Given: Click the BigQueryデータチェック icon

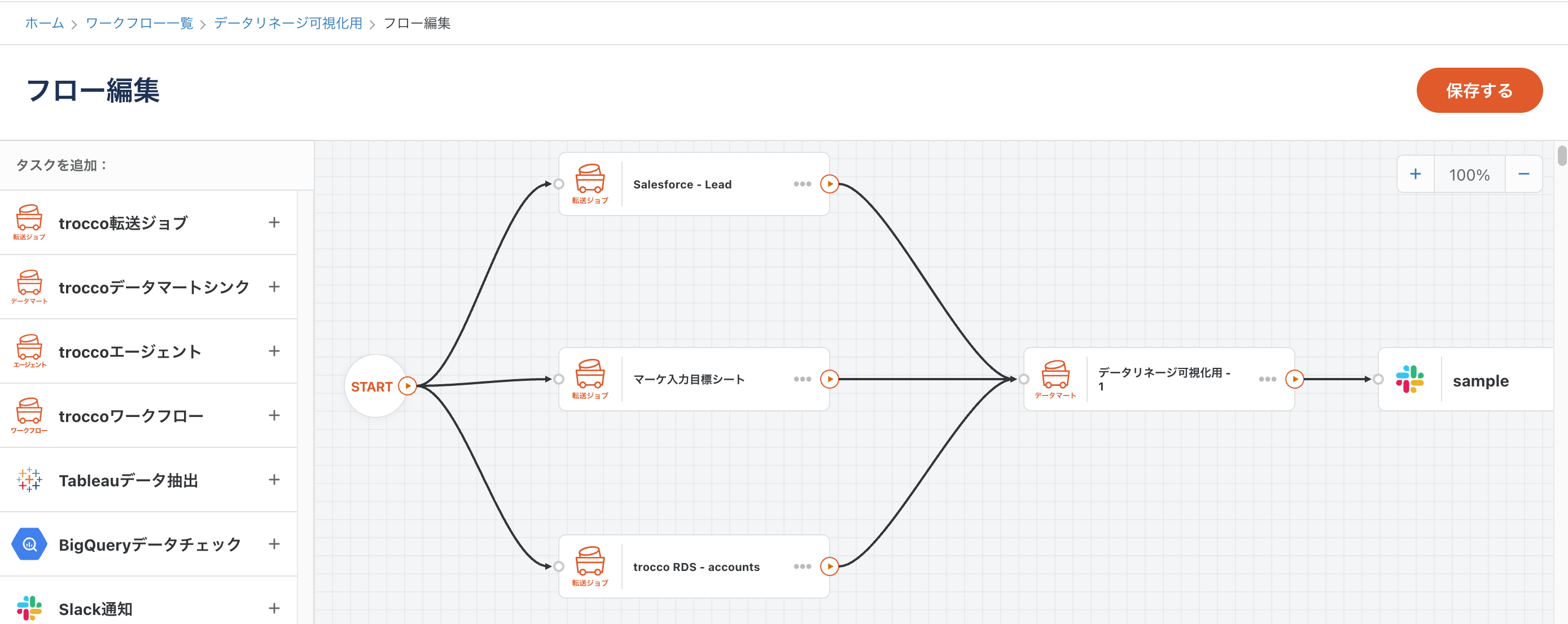Looking at the screenshot, I should pyautogui.click(x=29, y=544).
